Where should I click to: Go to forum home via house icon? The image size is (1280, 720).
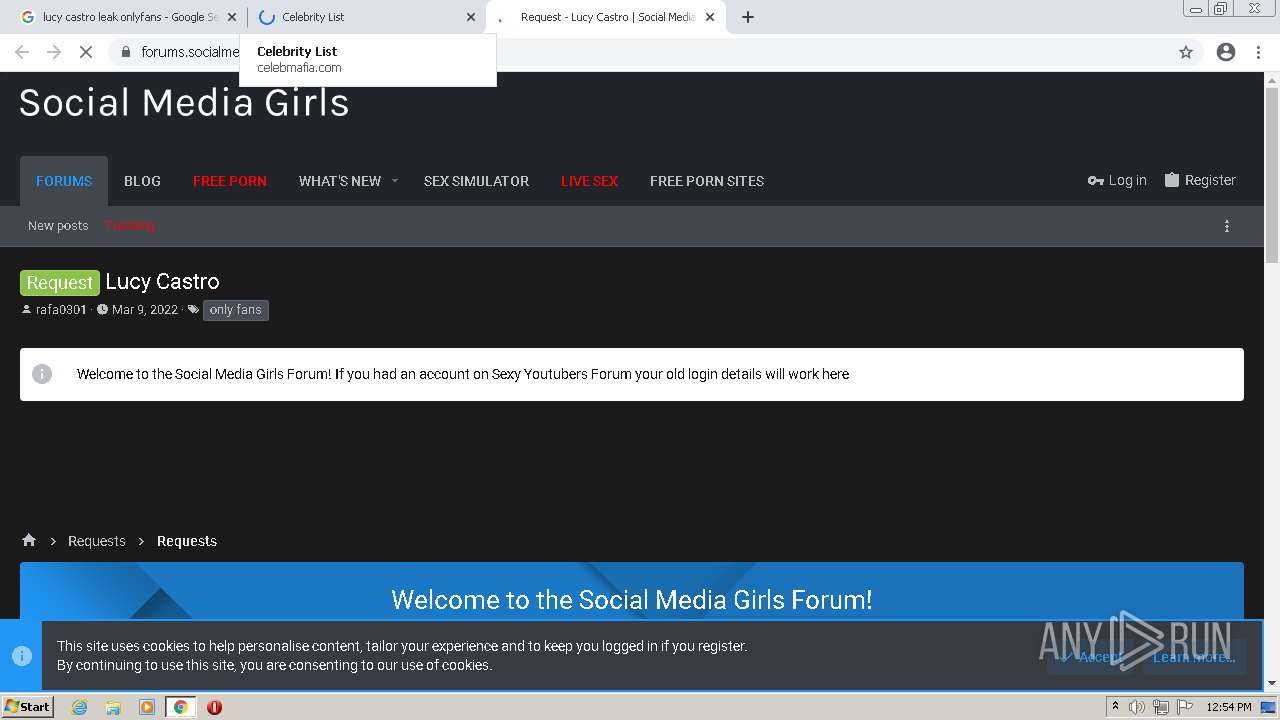pos(29,540)
